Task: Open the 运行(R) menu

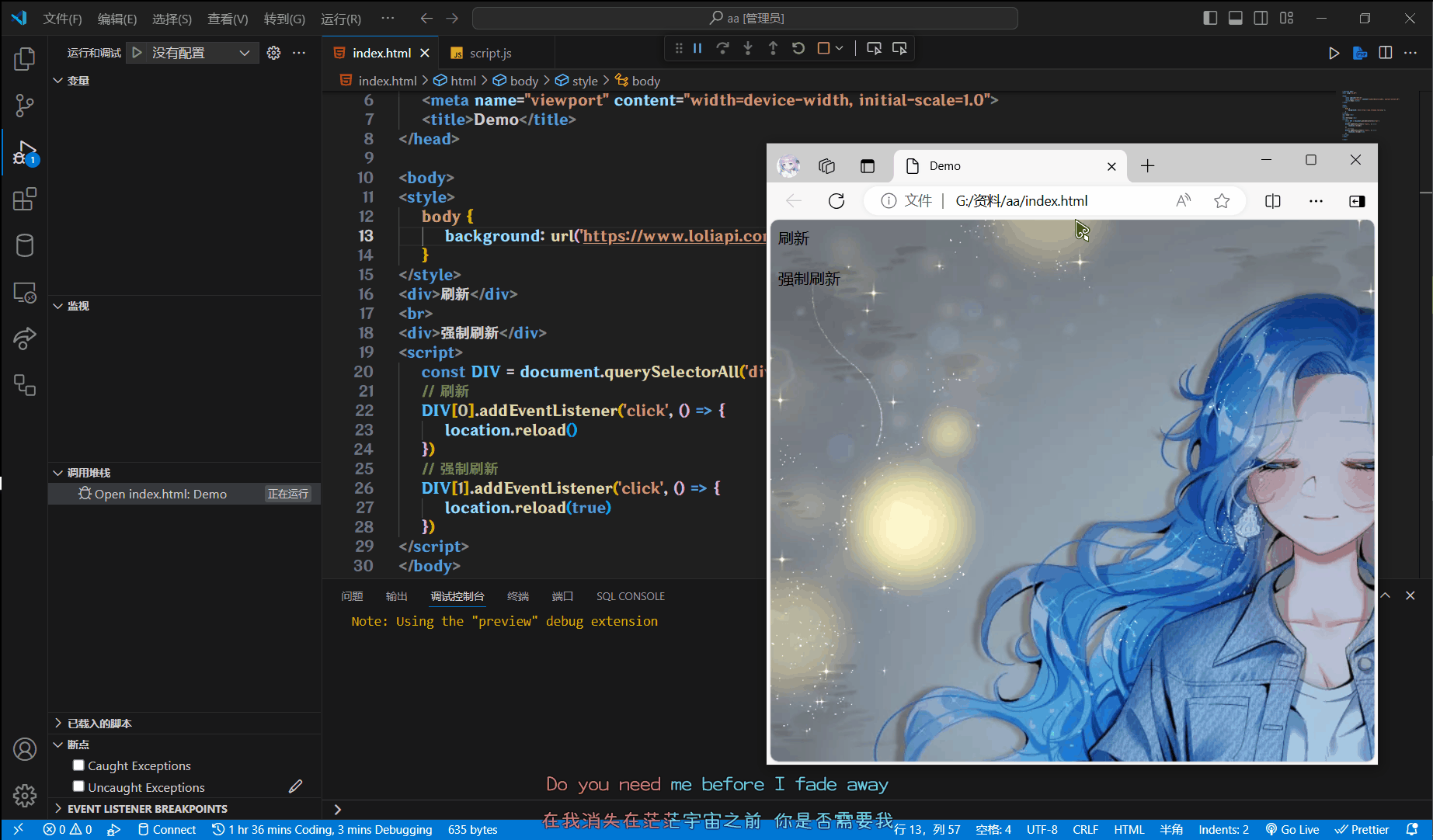Action: click(341, 19)
